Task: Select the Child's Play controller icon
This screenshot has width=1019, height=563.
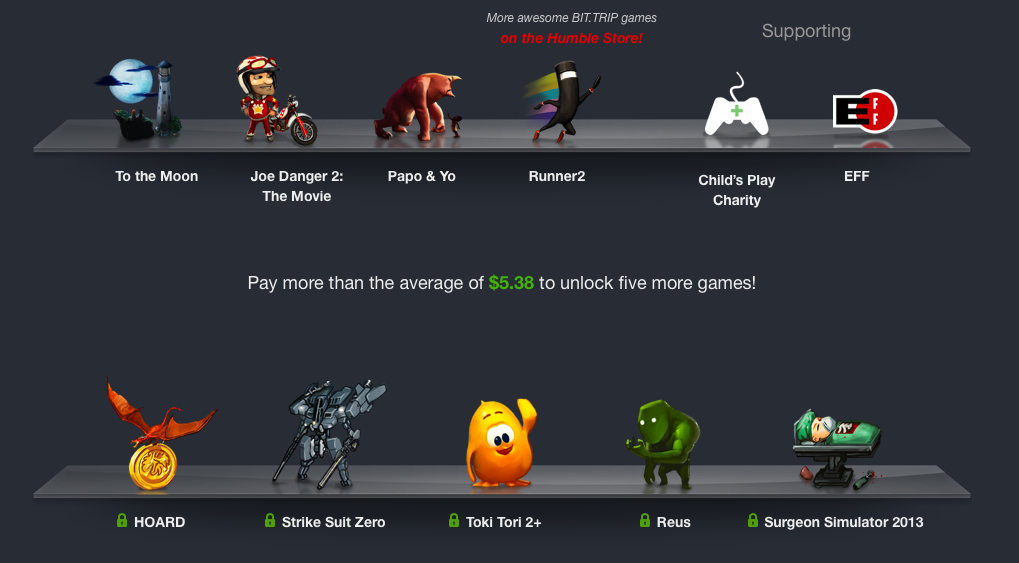Action: (736, 105)
